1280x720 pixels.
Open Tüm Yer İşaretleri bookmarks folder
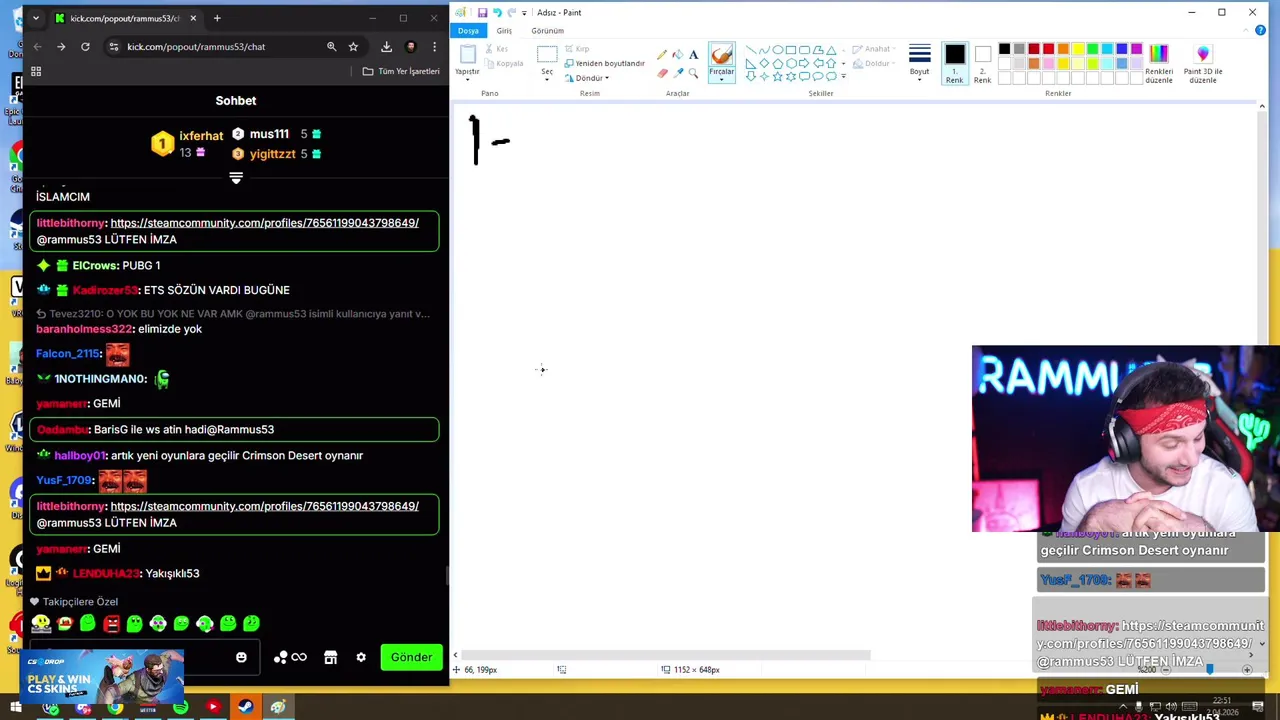(401, 71)
